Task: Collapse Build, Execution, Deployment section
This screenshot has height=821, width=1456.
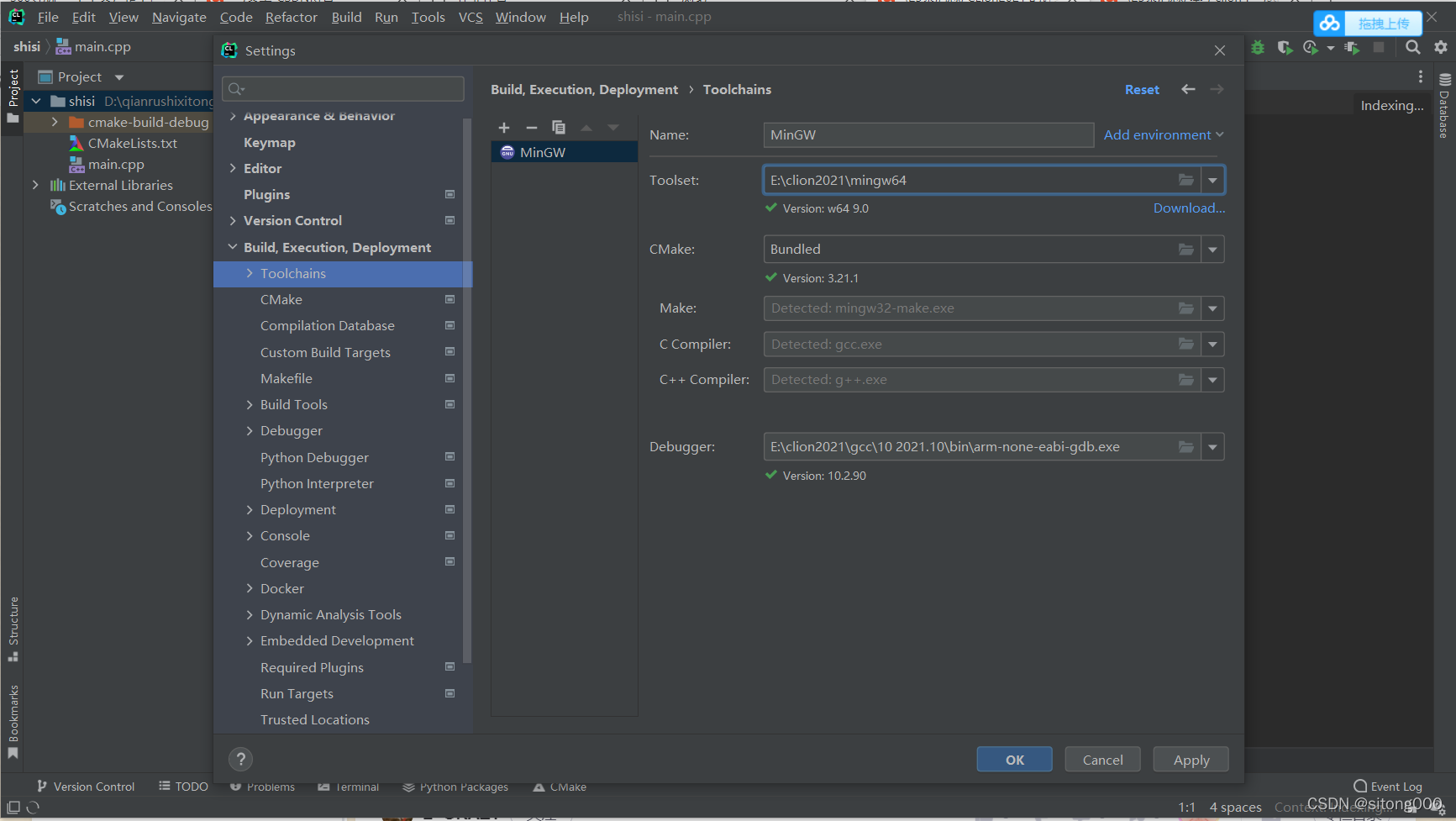Action: pyautogui.click(x=233, y=247)
